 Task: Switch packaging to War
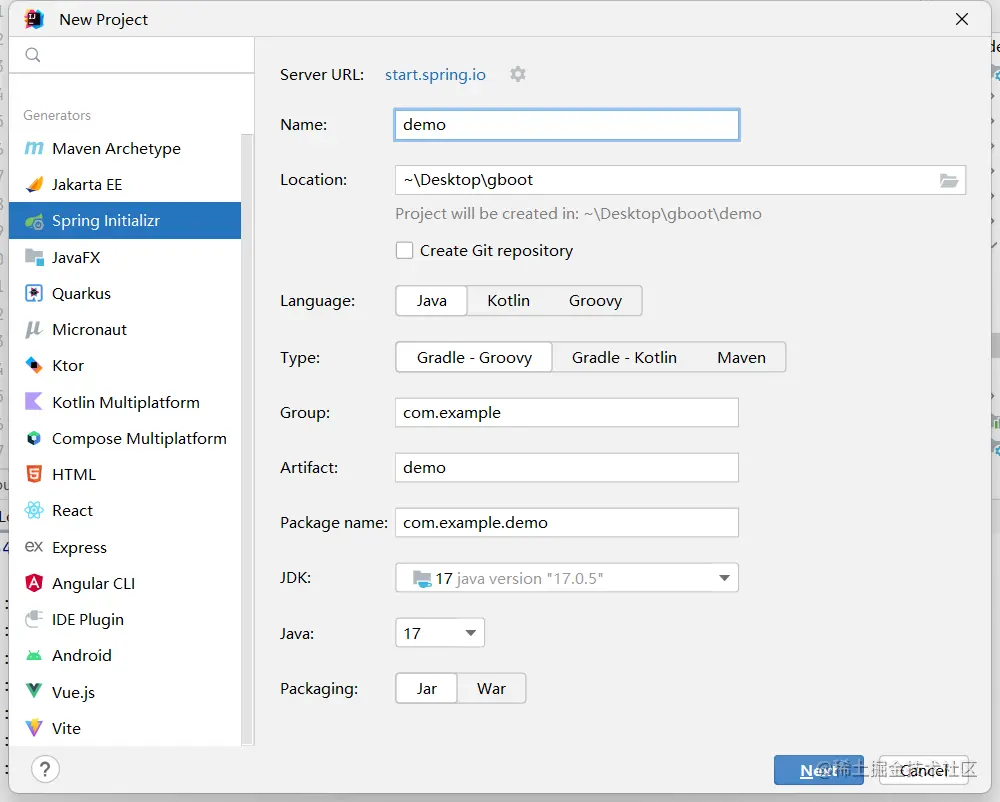[x=491, y=689]
